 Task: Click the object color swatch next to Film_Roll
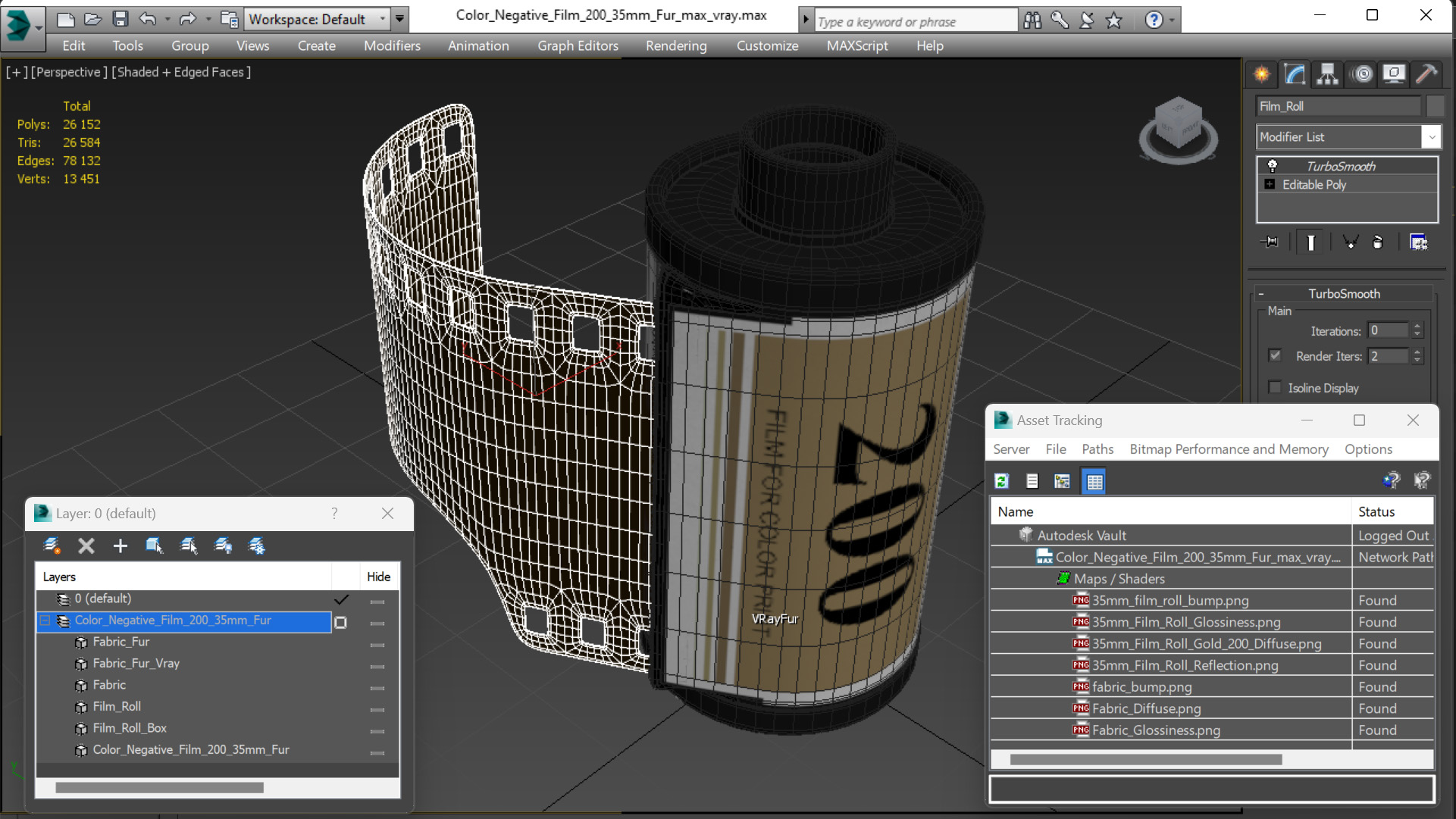(1434, 106)
